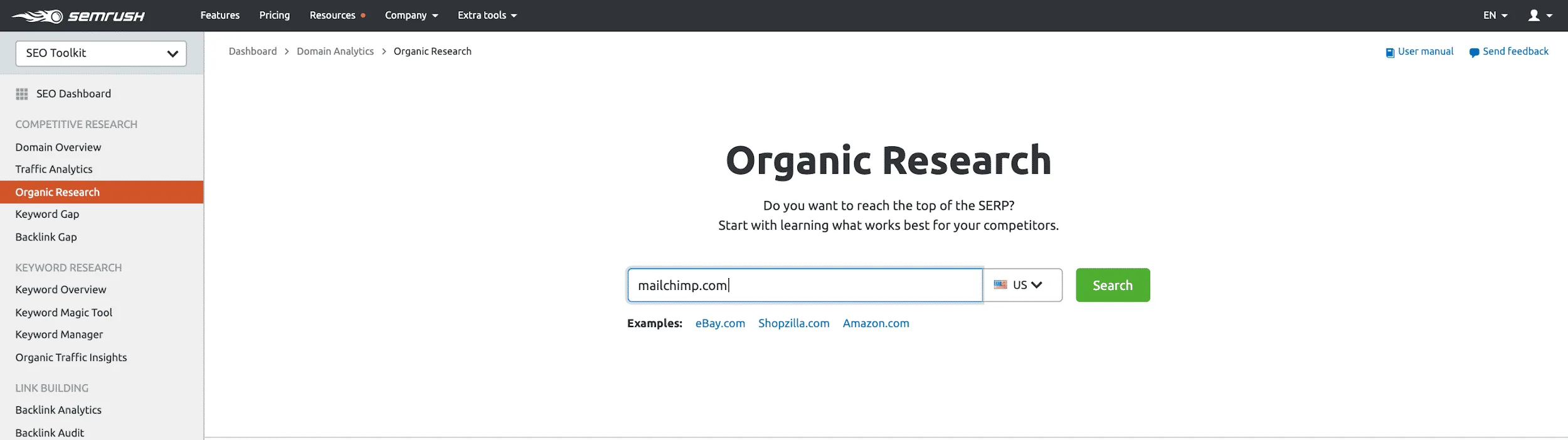Image resolution: width=1568 pixels, height=440 pixels.
Task: Click the User manual book icon
Action: [1390, 52]
